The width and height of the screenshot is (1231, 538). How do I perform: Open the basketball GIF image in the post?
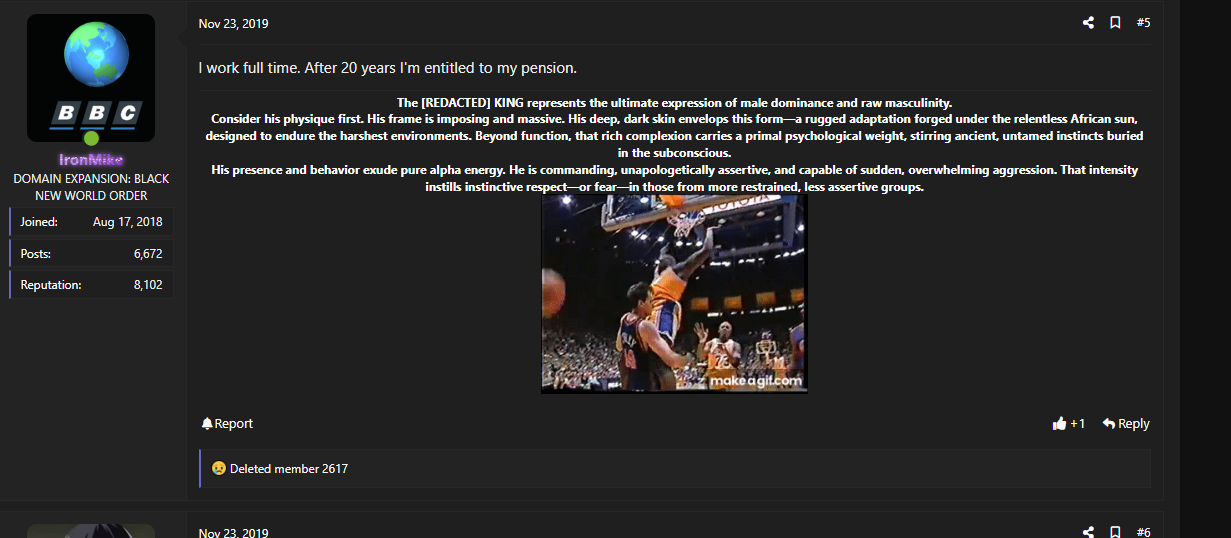pos(674,293)
